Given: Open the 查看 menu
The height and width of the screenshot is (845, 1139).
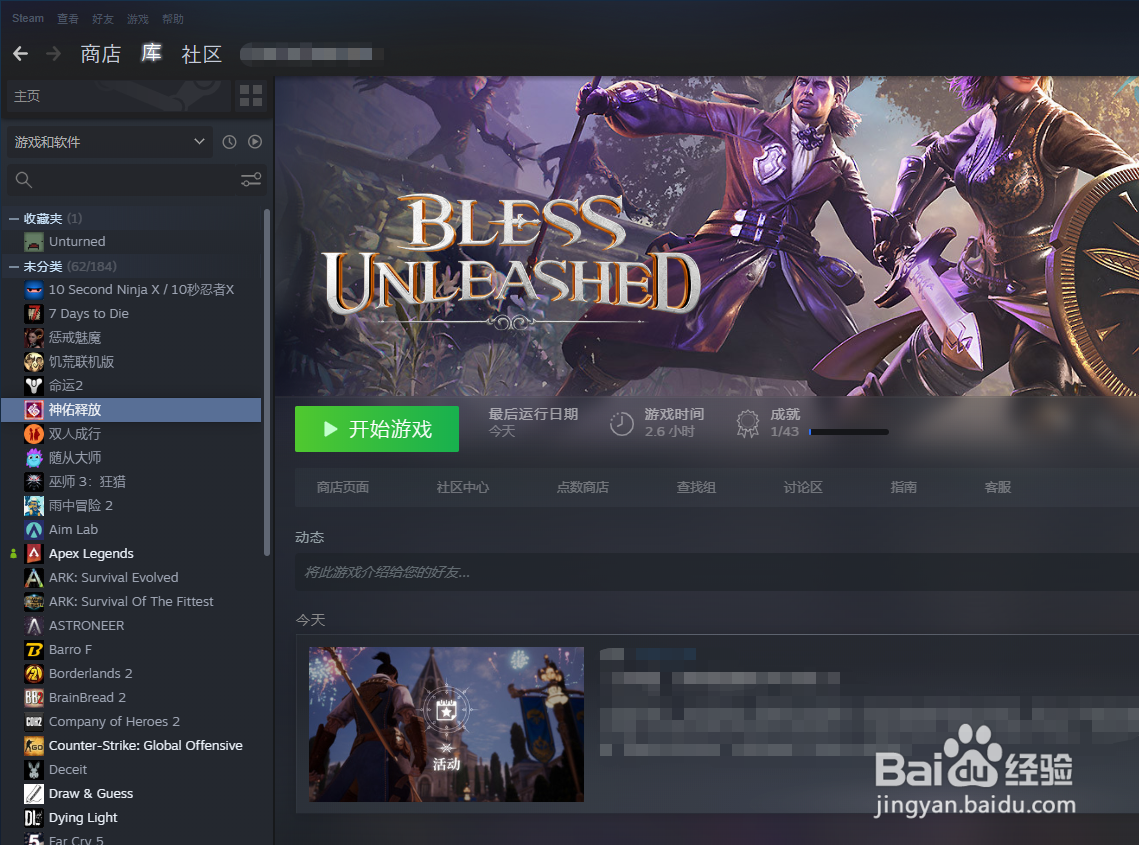Looking at the screenshot, I should pos(68,19).
